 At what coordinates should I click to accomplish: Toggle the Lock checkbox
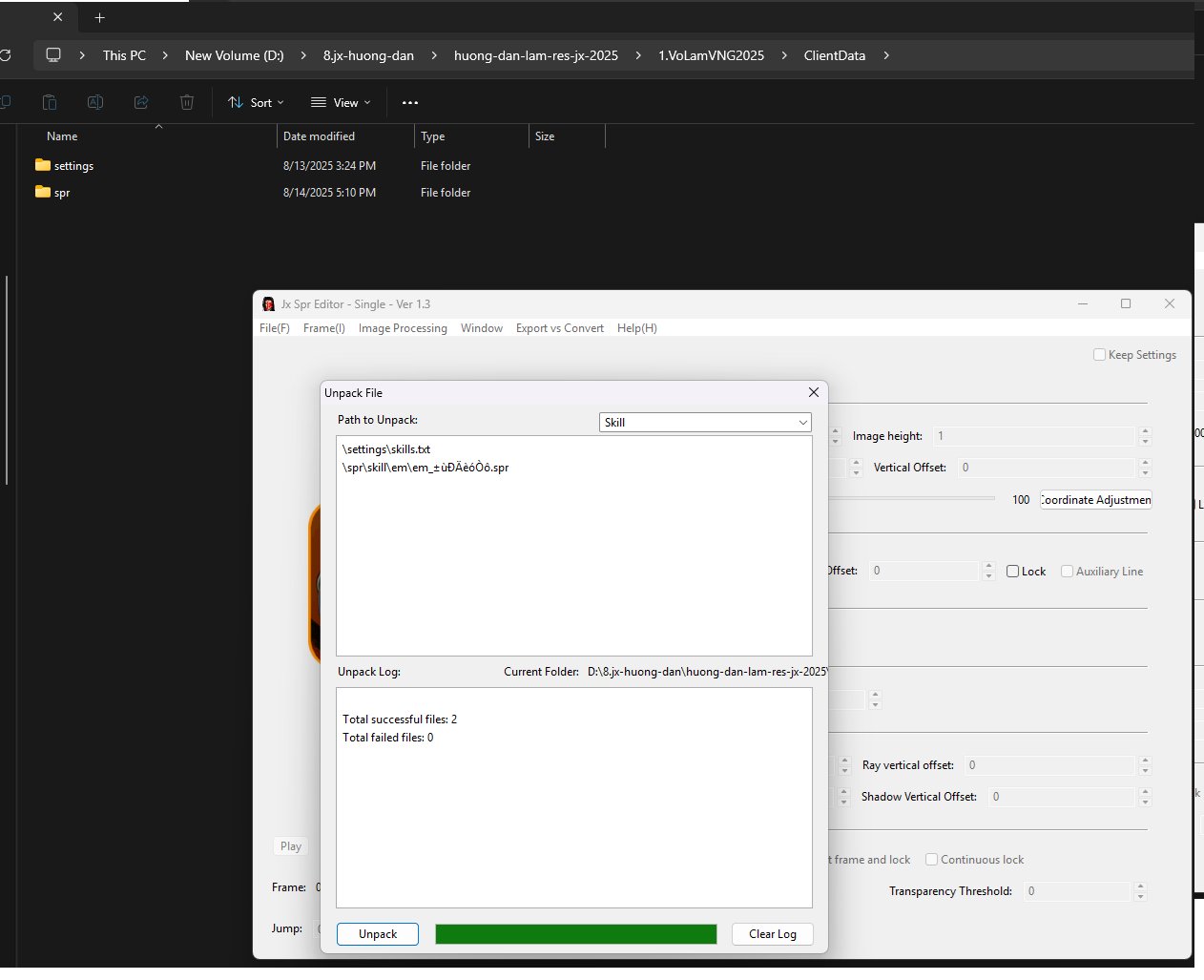coord(1013,572)
